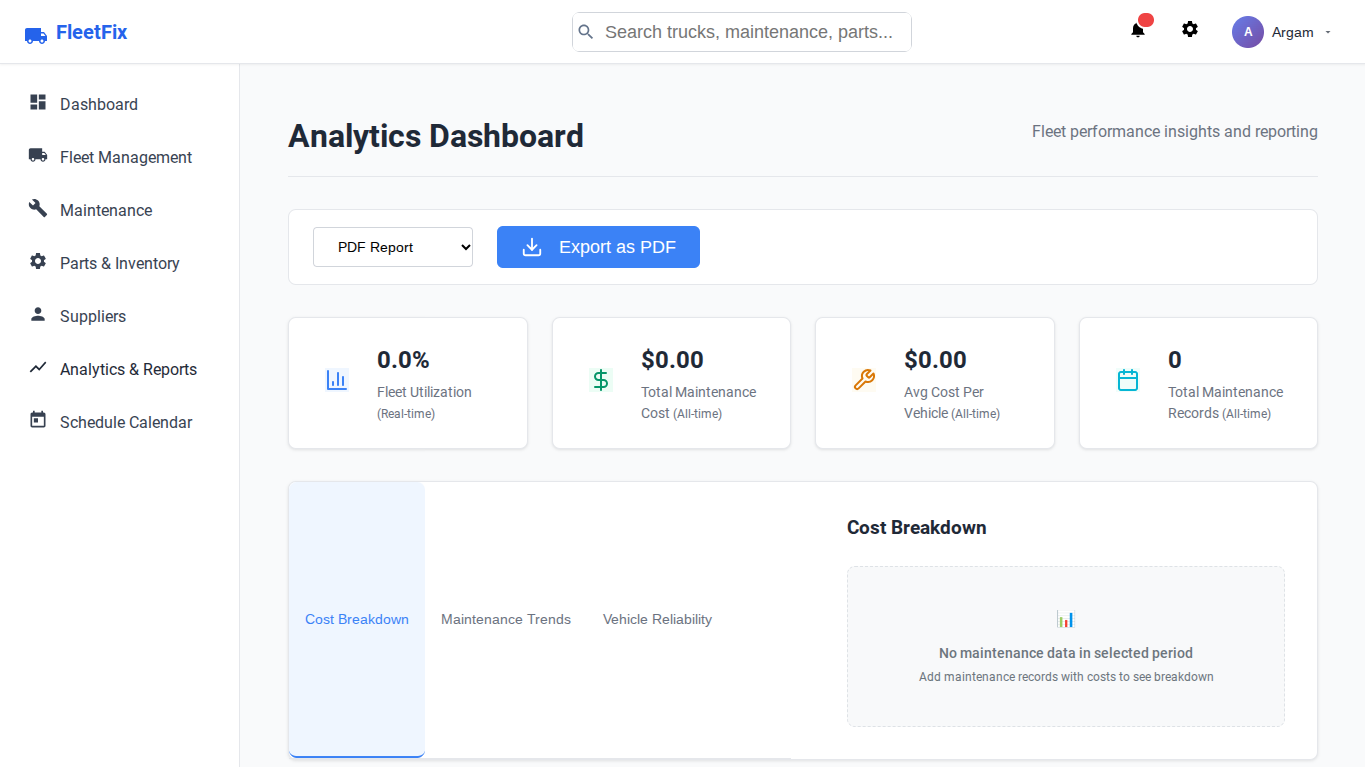Expand the Argam account dropdown chevron
This screenshot has width=1365, height=767.
1330,33
